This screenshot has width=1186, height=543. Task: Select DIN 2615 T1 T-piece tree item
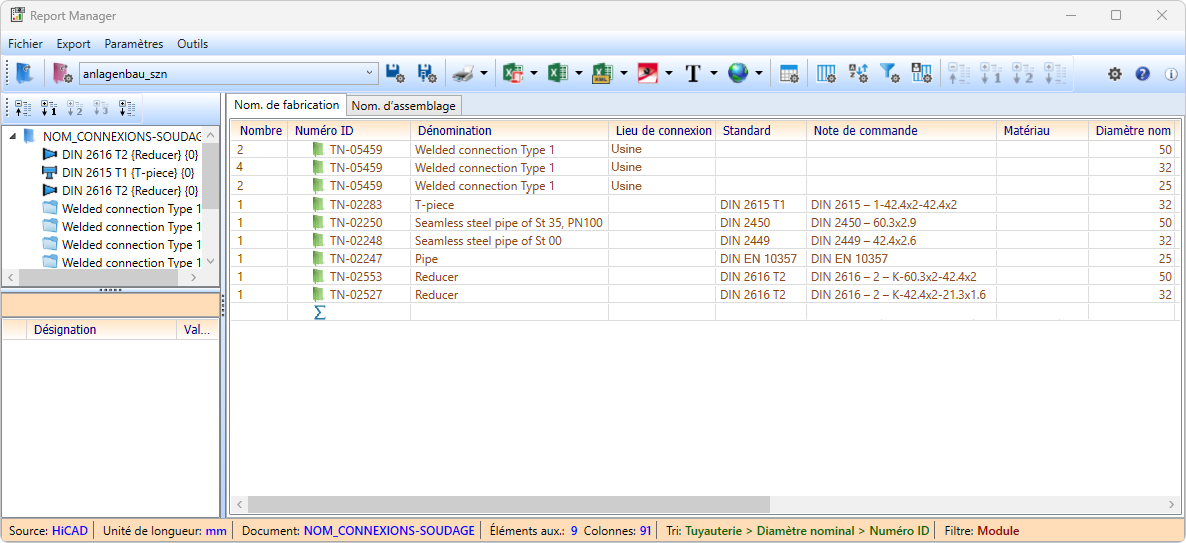(127, 173)
